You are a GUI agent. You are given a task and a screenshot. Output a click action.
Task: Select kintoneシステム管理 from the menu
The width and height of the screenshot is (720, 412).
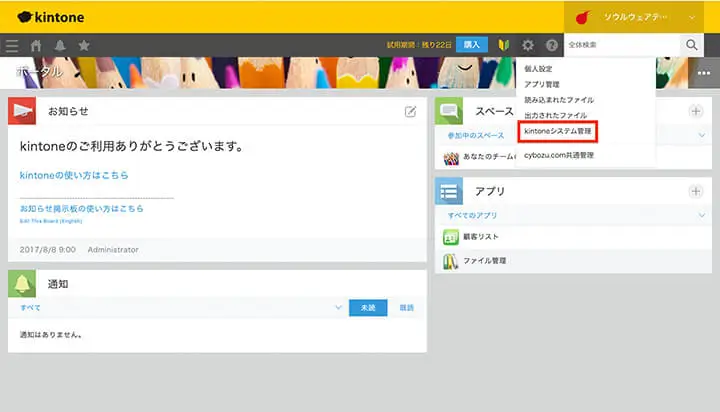click(x=558, y=132)
